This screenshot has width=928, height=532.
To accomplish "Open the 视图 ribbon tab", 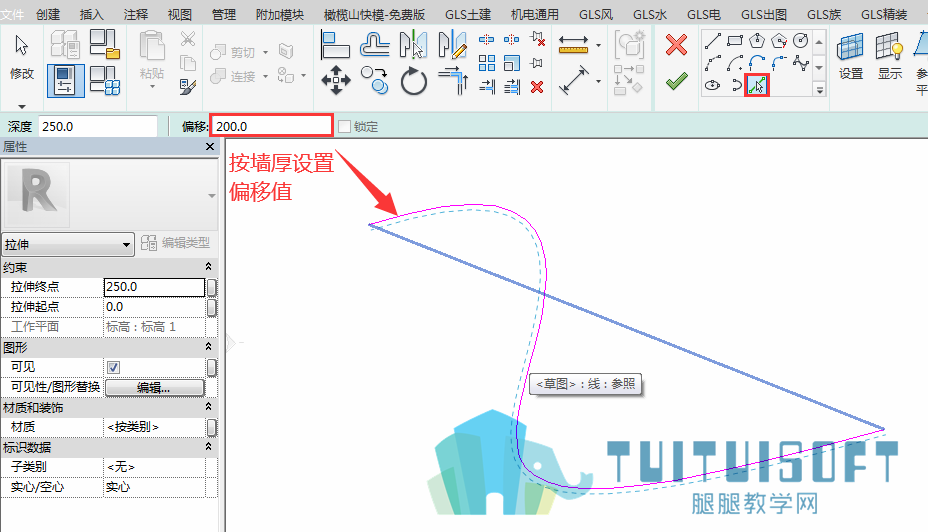I will tap(179, 14).
